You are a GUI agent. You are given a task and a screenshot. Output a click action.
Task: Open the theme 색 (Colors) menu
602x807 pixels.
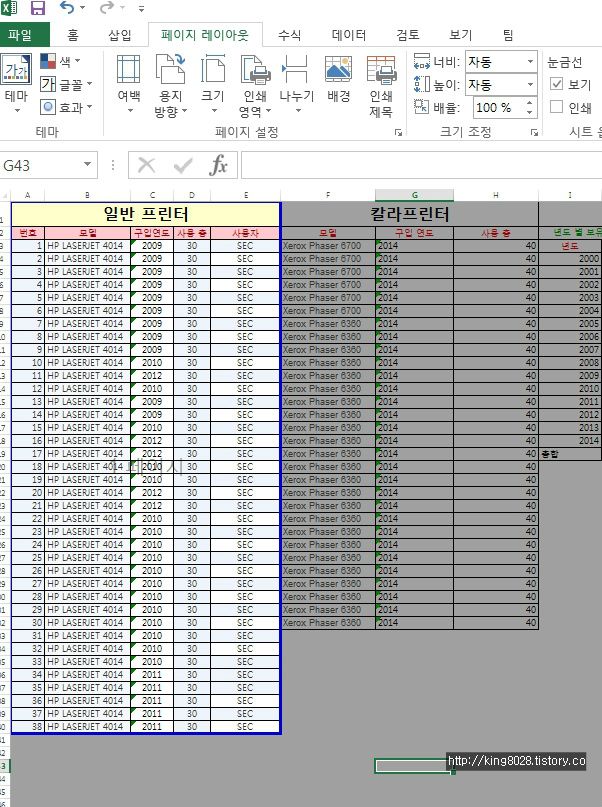[61, 61]
